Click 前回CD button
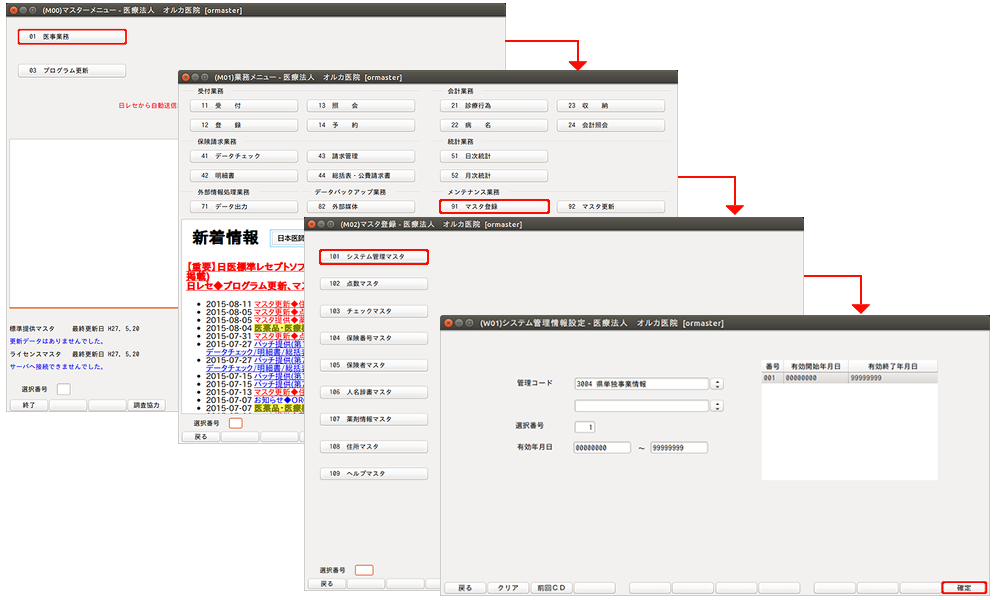 [x=552, y=588]
